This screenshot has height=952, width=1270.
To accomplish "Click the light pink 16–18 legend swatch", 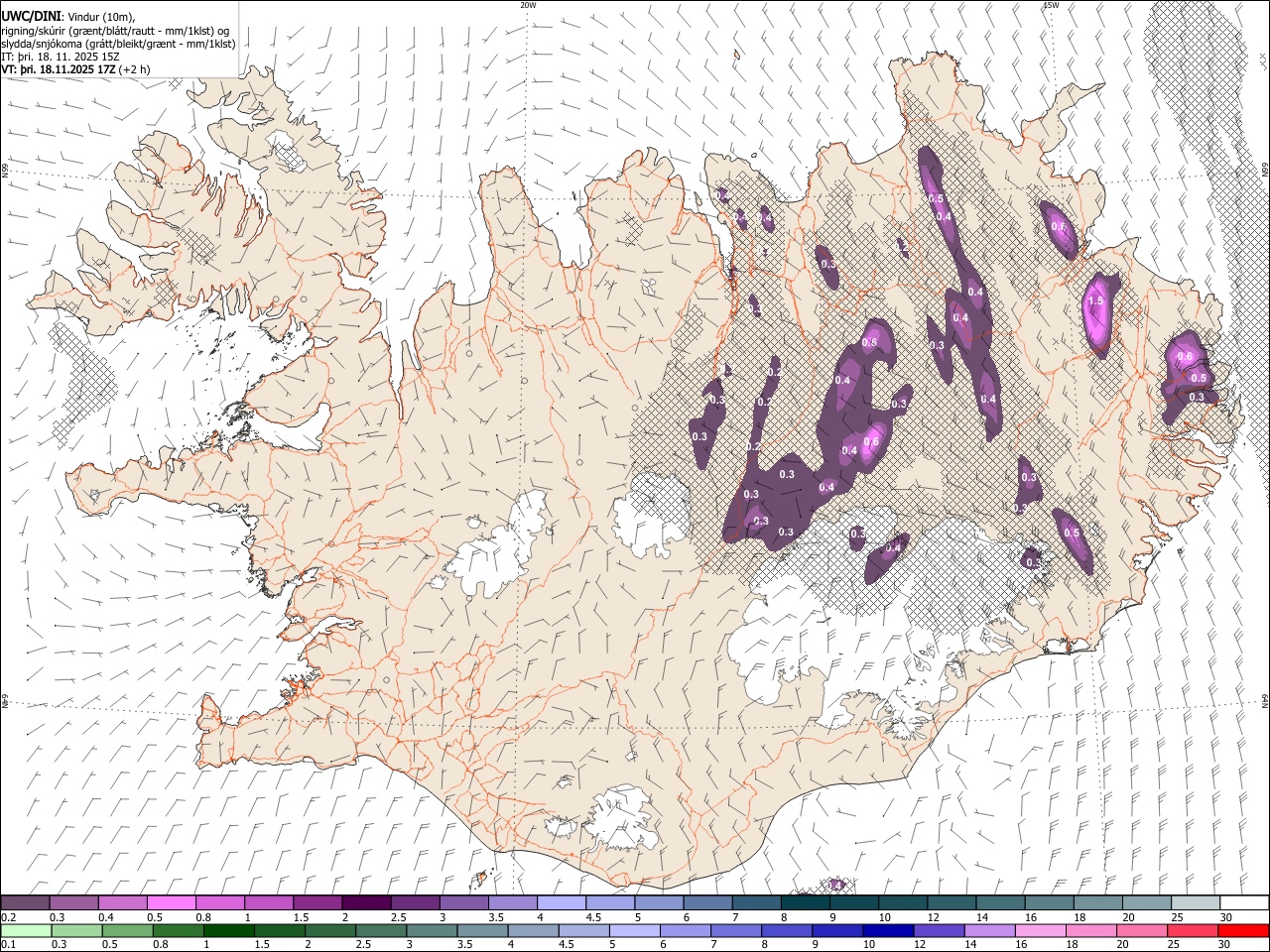I will [1042, 931].
